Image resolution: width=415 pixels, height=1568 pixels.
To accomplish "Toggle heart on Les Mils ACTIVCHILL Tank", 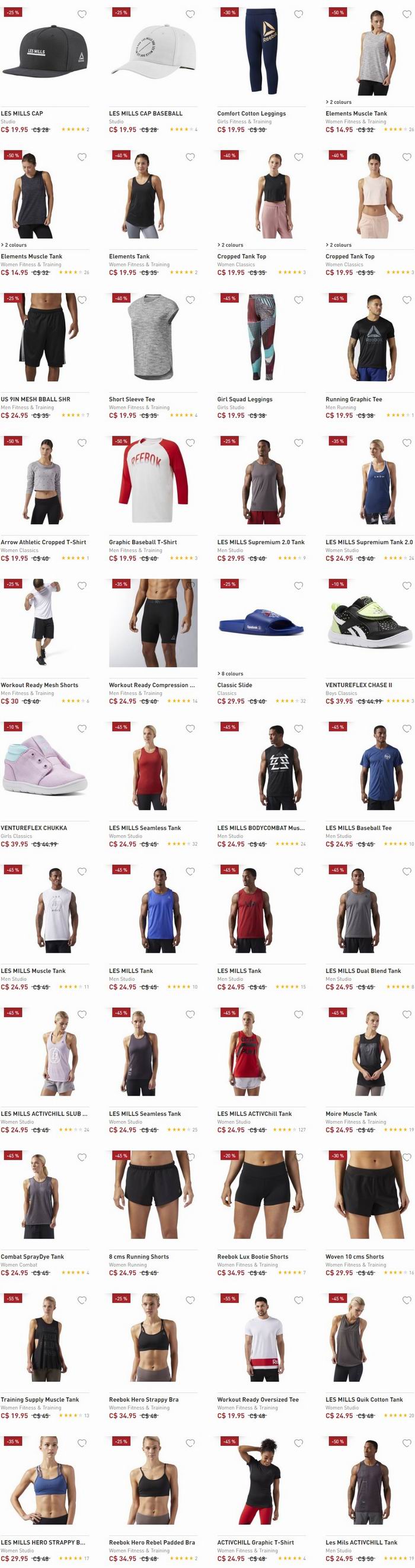I will (407, 1444).
